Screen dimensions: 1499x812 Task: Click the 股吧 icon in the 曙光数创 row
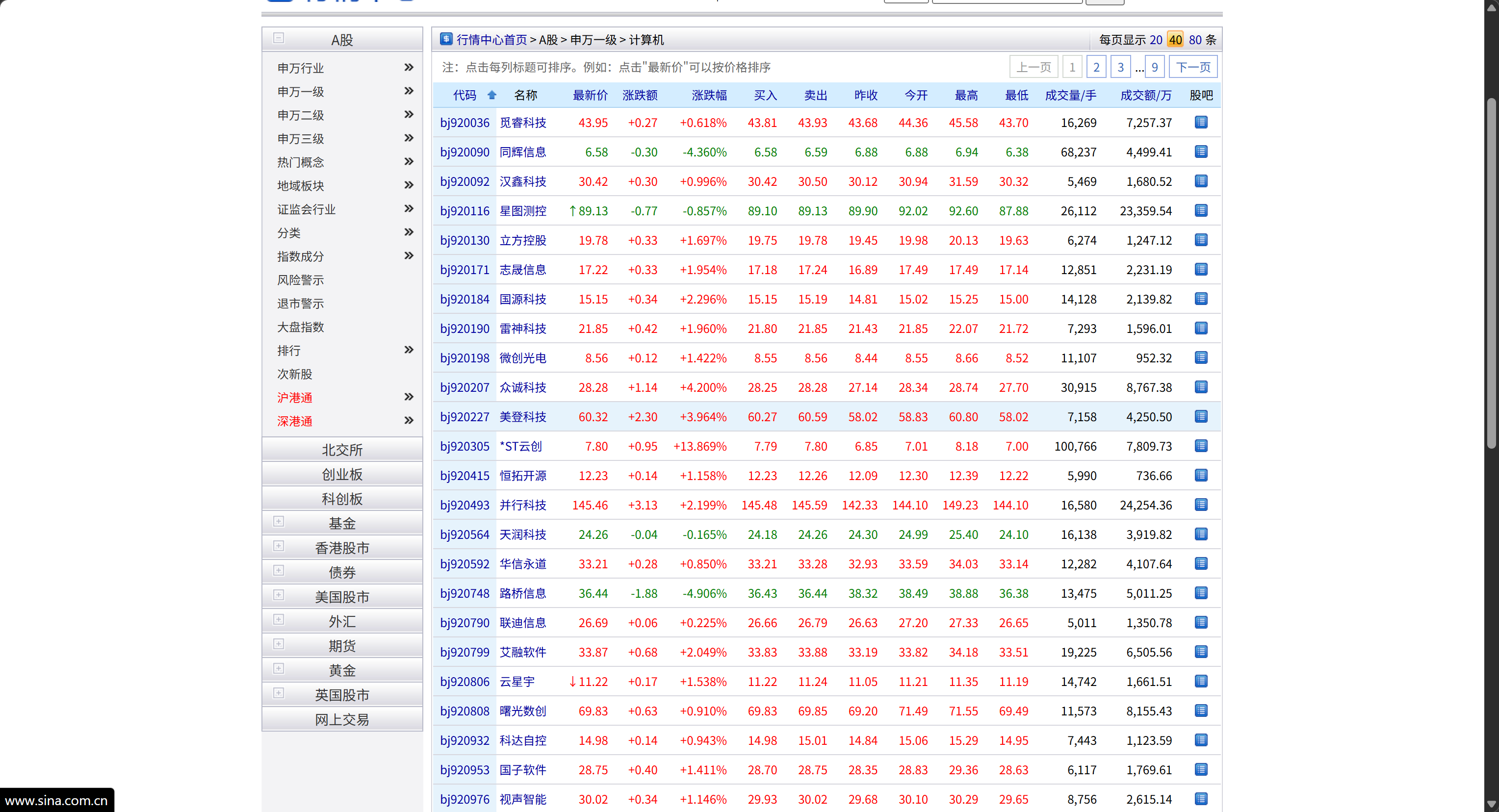[1200, 711]
